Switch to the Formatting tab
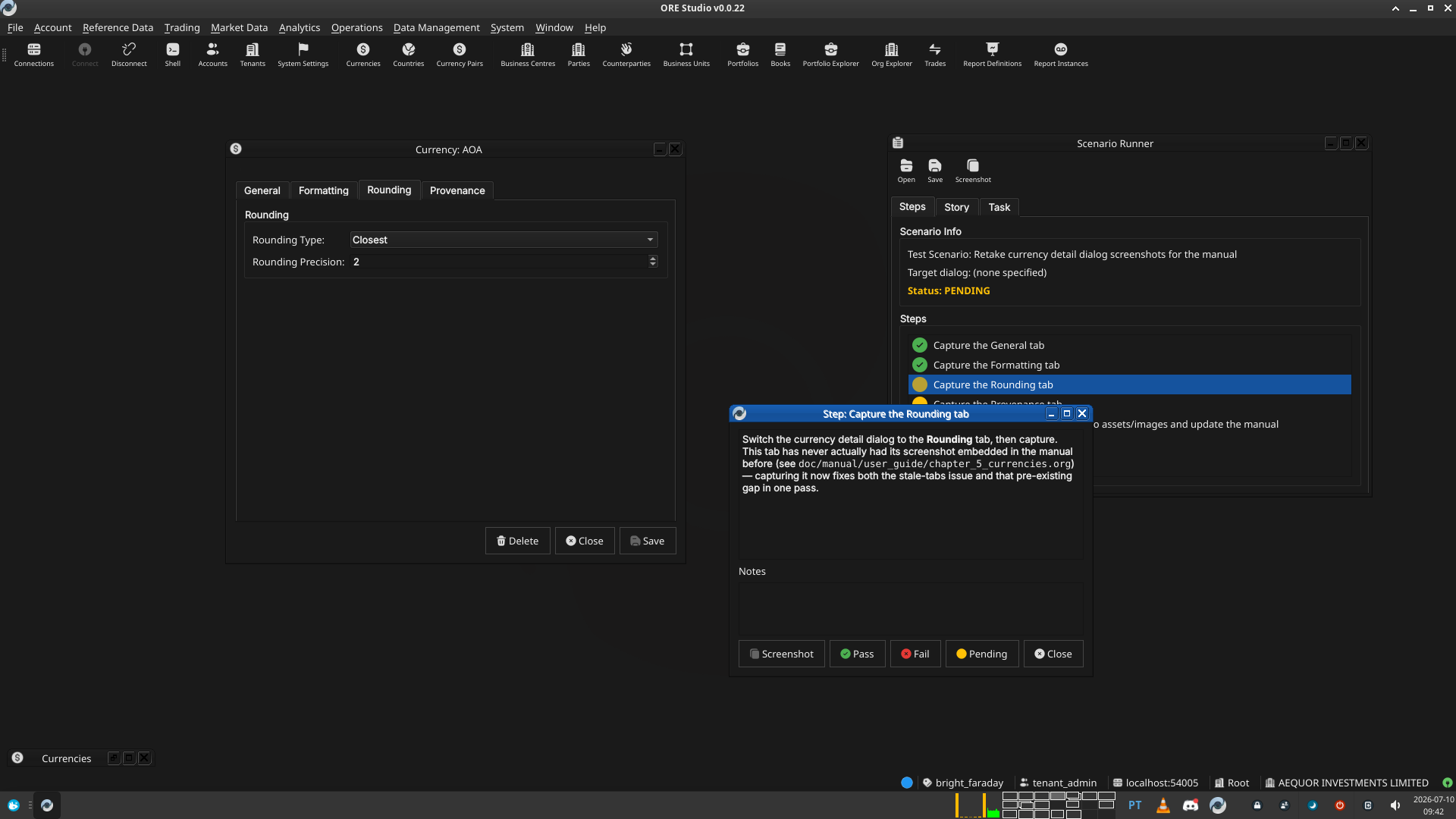This screenshot has height=819, width=1456. click(x=324, y=190)
